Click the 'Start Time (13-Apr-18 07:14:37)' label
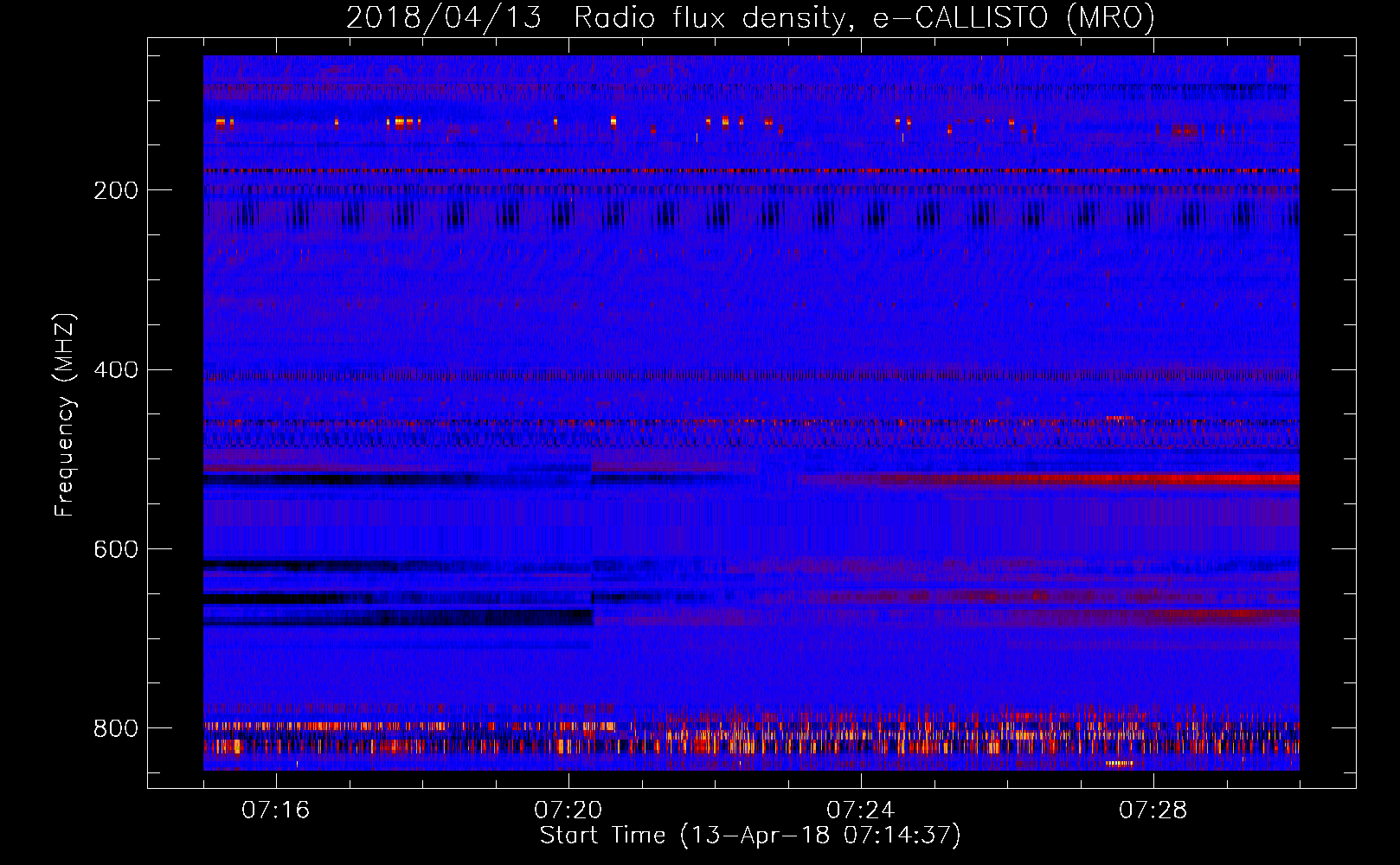The height and width of the screenshot is (865, 1400). [x=750, y=836]
